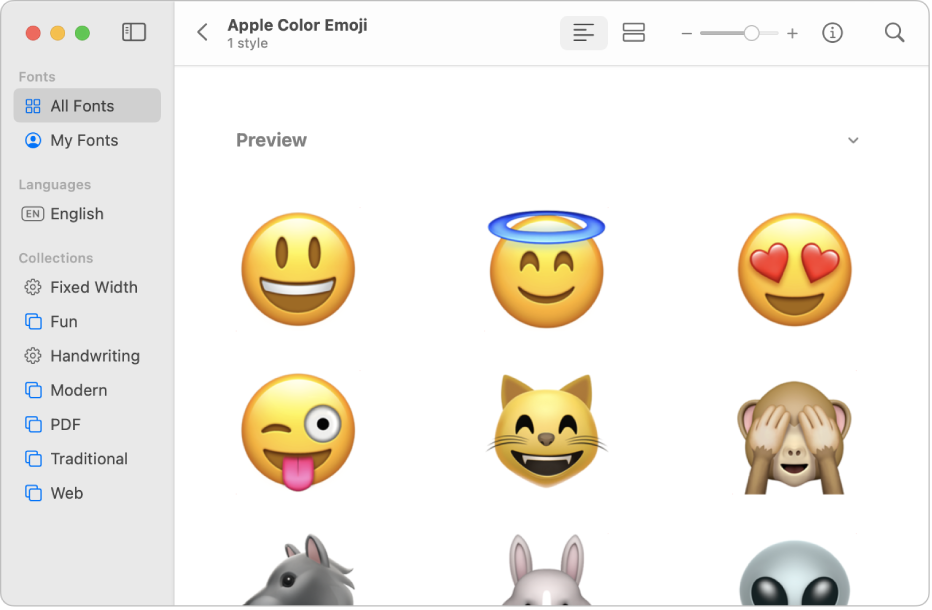Image resolution: width=932 pixels, height=610 pixels.
Task: Toggle the sidebar visibility icon
Action: [x=134, y=32]
